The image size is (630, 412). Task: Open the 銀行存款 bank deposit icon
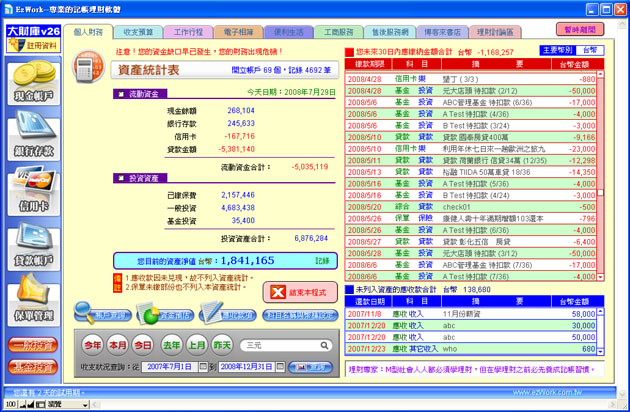pos(33,141)
